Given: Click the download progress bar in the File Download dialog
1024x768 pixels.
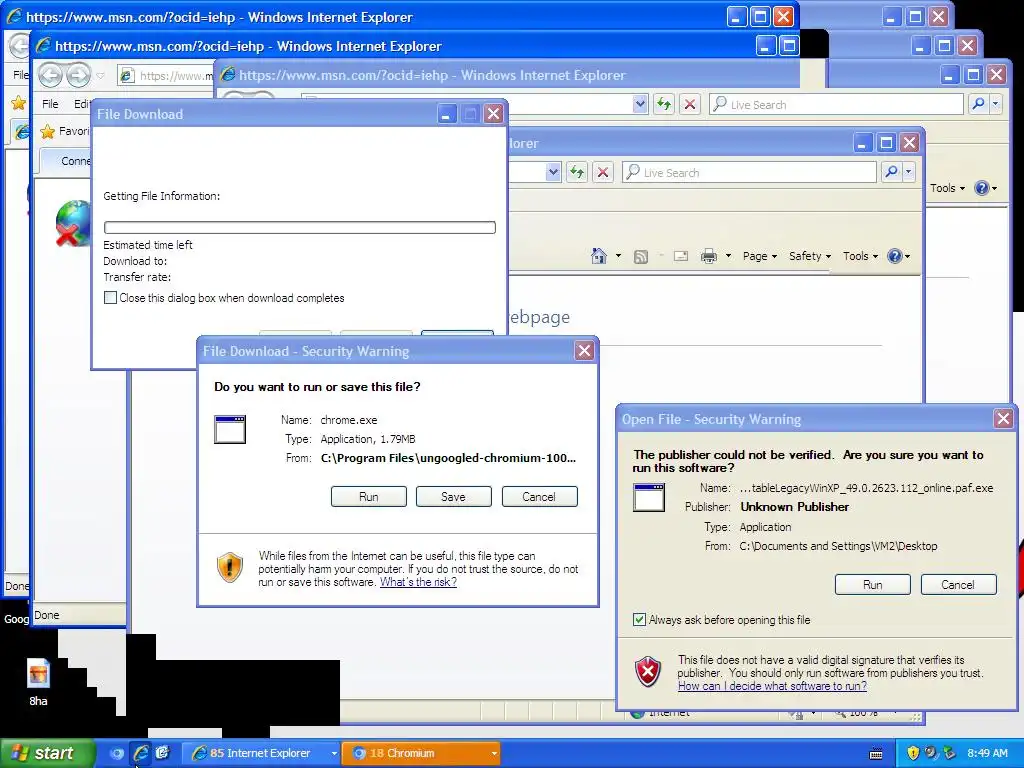Looking at the screenshot, I should (x=300, y=227).
